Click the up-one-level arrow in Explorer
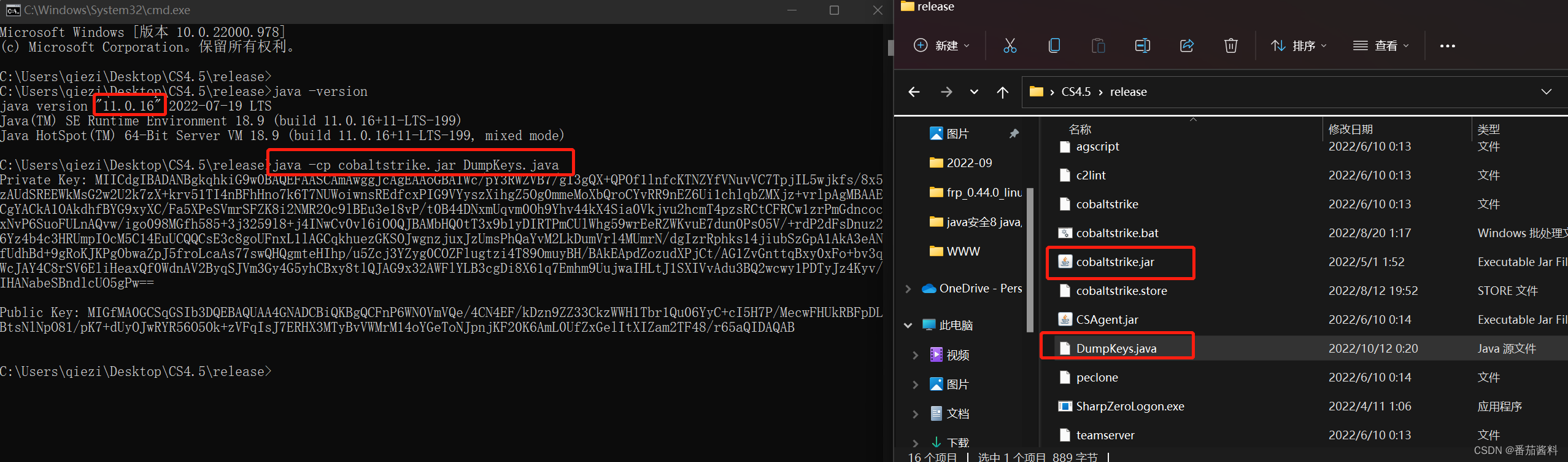This screenshot has height=462, width=1568. [x=1002, y=92]
